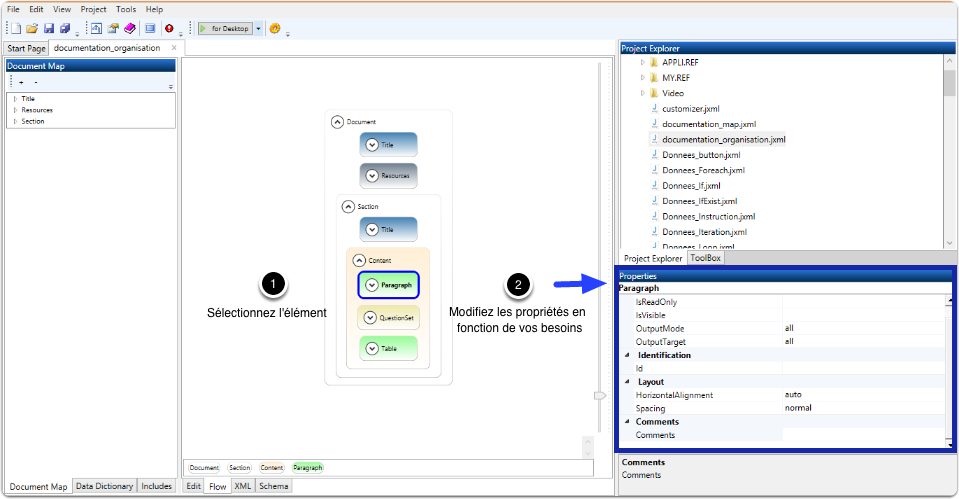Open the Tools menu
The height and width of the screenshot is (499, 959).
126,9
